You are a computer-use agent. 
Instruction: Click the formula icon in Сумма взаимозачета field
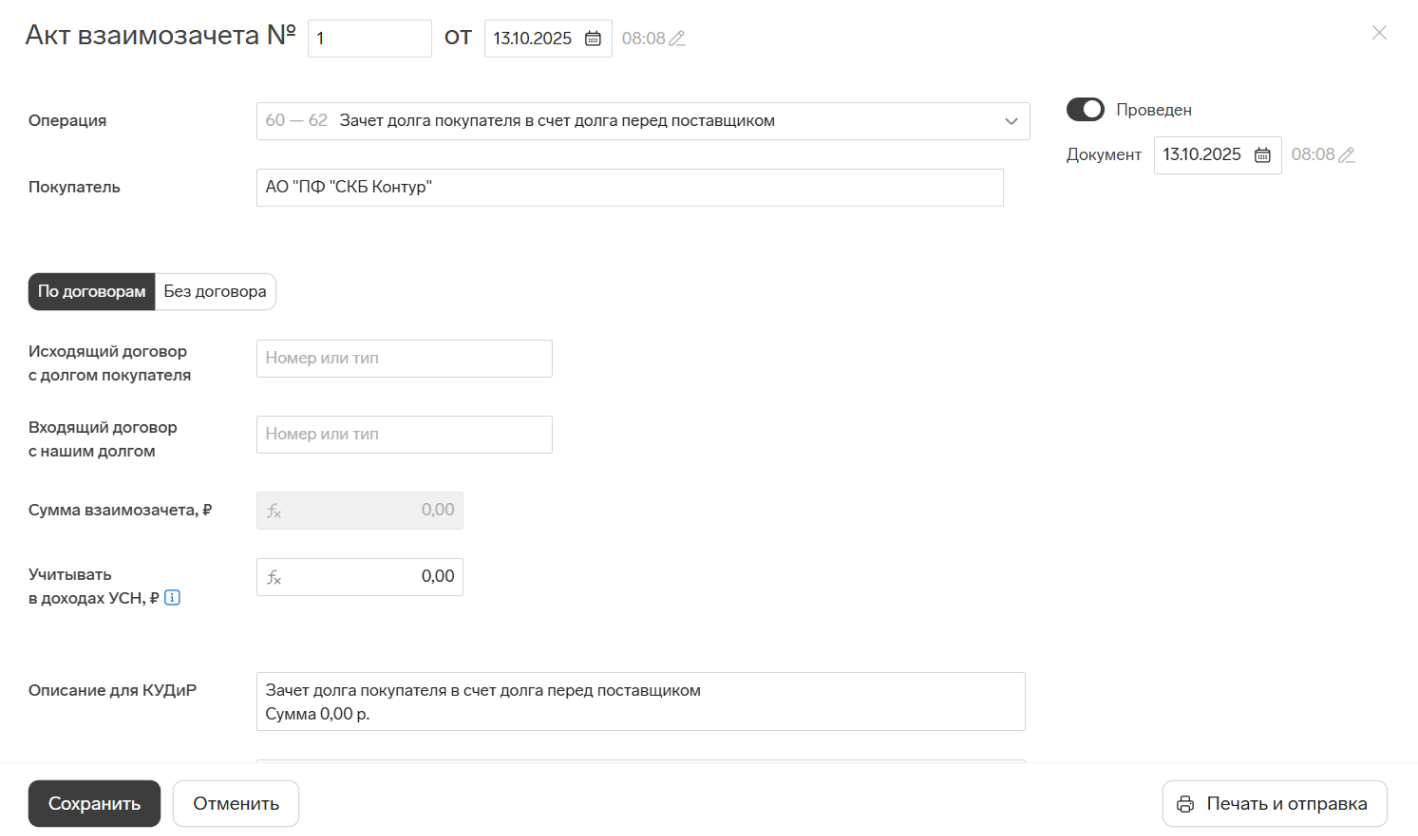point(275,511)
